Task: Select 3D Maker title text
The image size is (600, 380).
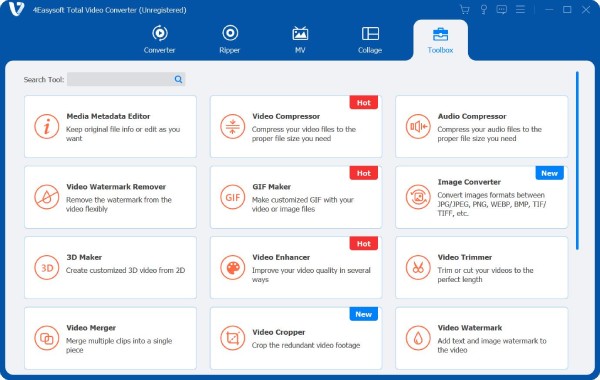Action: point(84,257)
